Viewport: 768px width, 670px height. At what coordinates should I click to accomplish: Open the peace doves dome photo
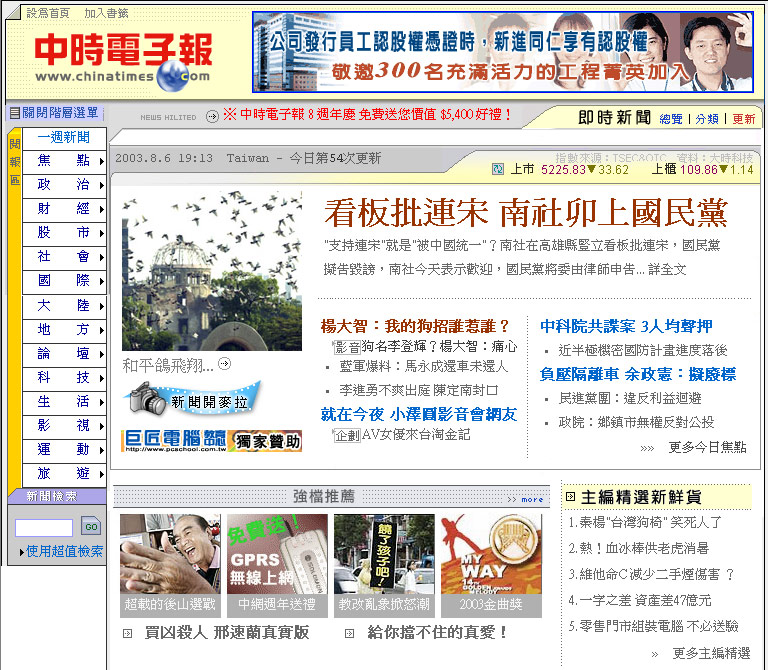[x=212, y=271]
